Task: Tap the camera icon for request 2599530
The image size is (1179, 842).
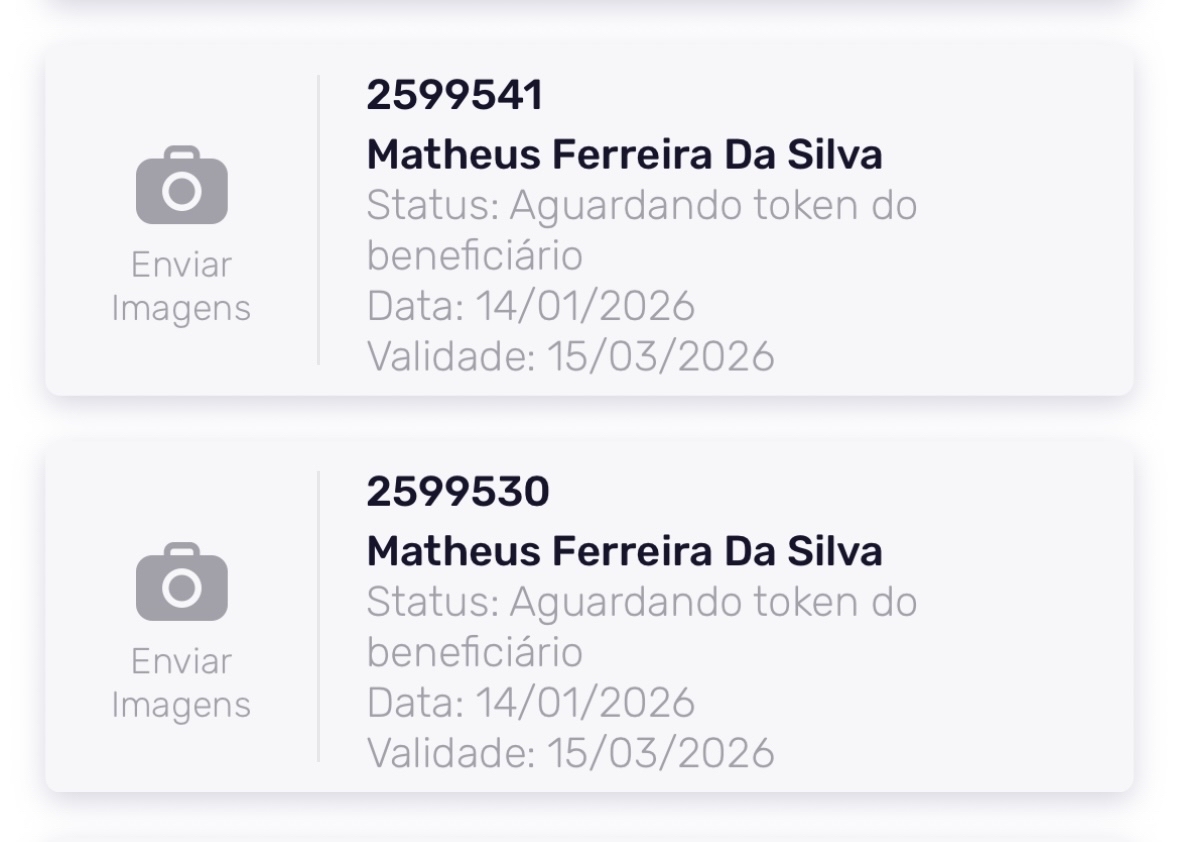Action: (x=181, y=583)
